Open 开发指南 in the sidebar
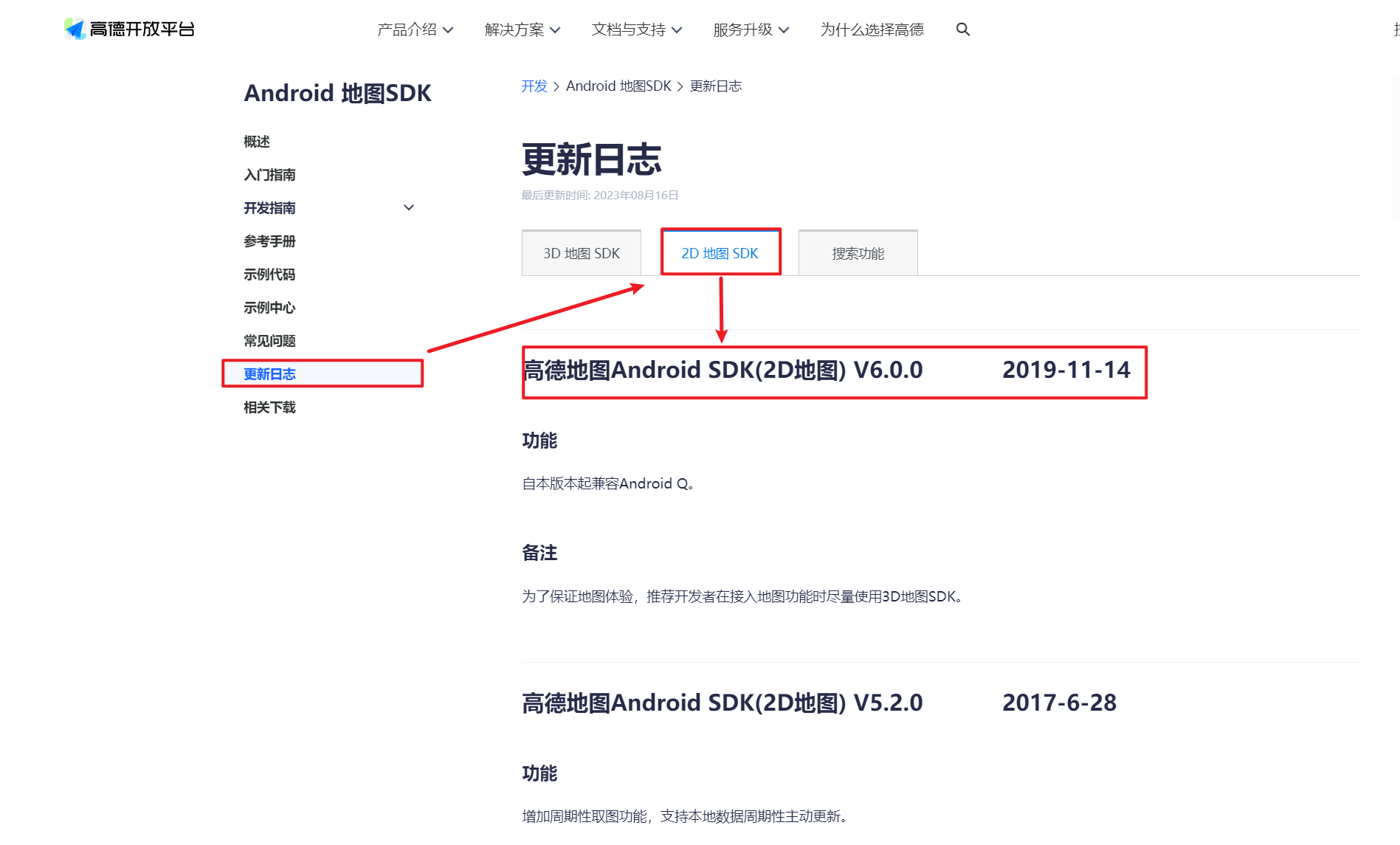Viewport: 1400px width, 845px height. point(269,208)
